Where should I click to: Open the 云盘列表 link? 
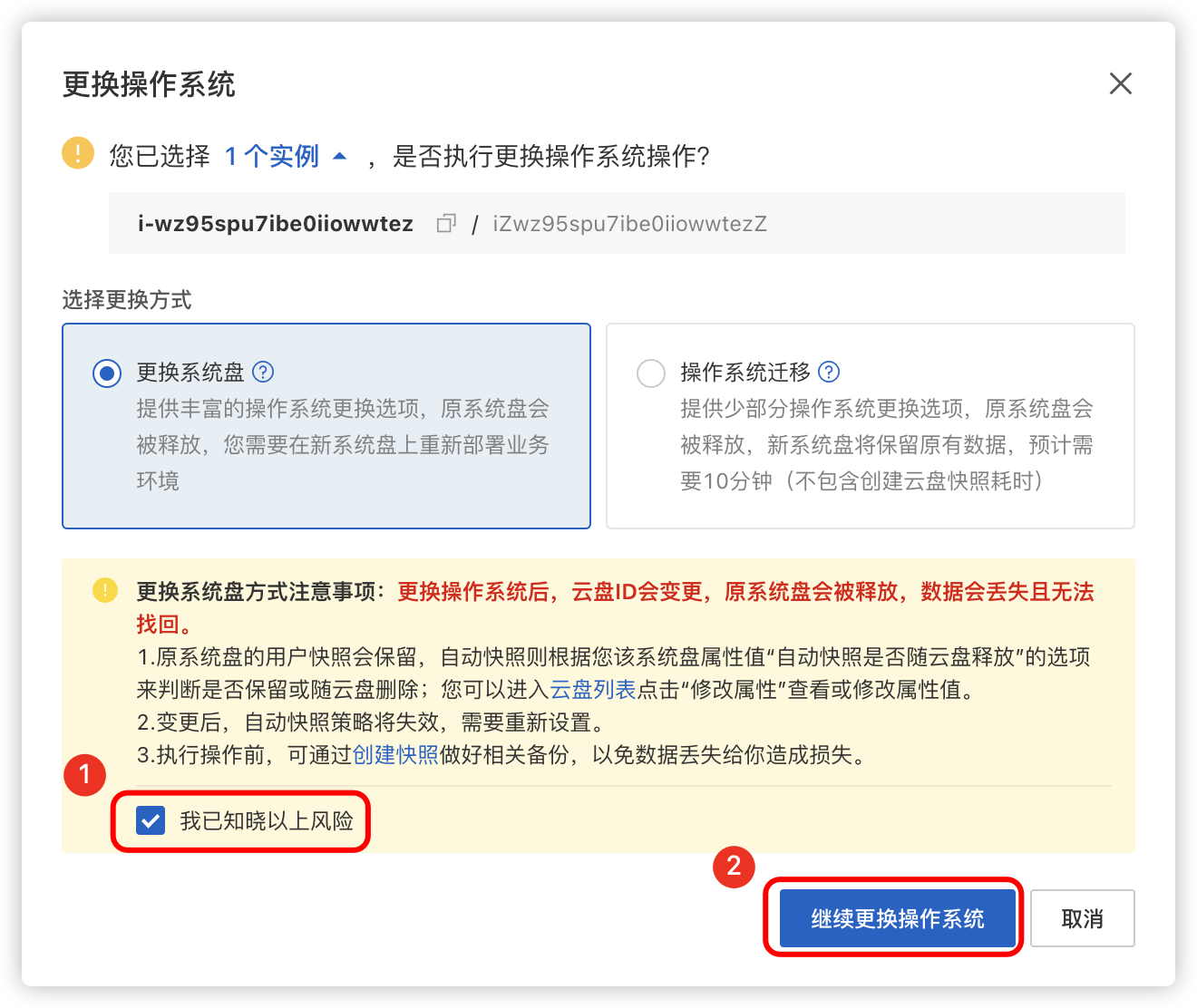(x=593, y=690)
